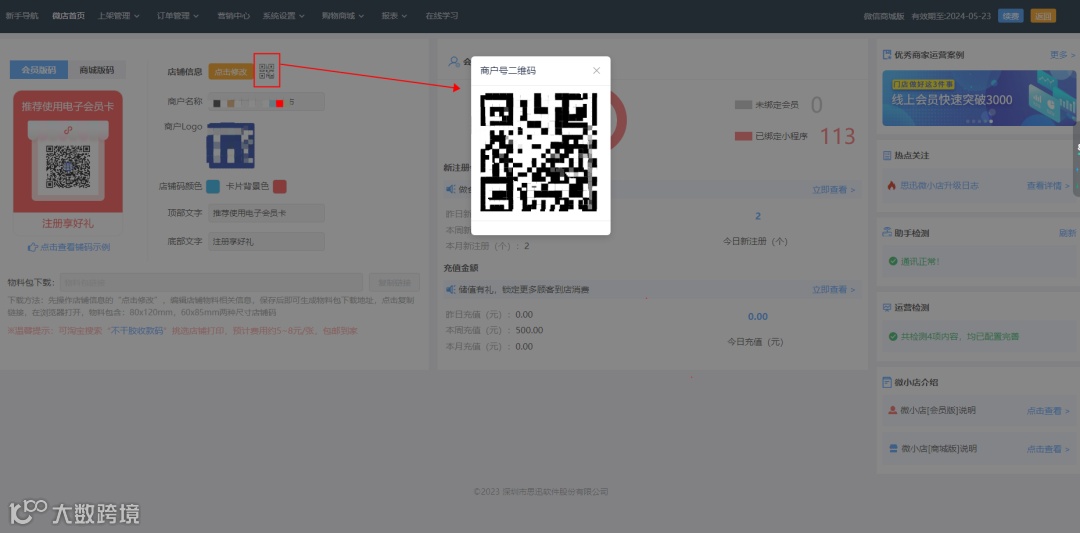Open the QR code icon beside 点击修改
The width and height of the screenshot is (1080, 533).
click(267, 70)
